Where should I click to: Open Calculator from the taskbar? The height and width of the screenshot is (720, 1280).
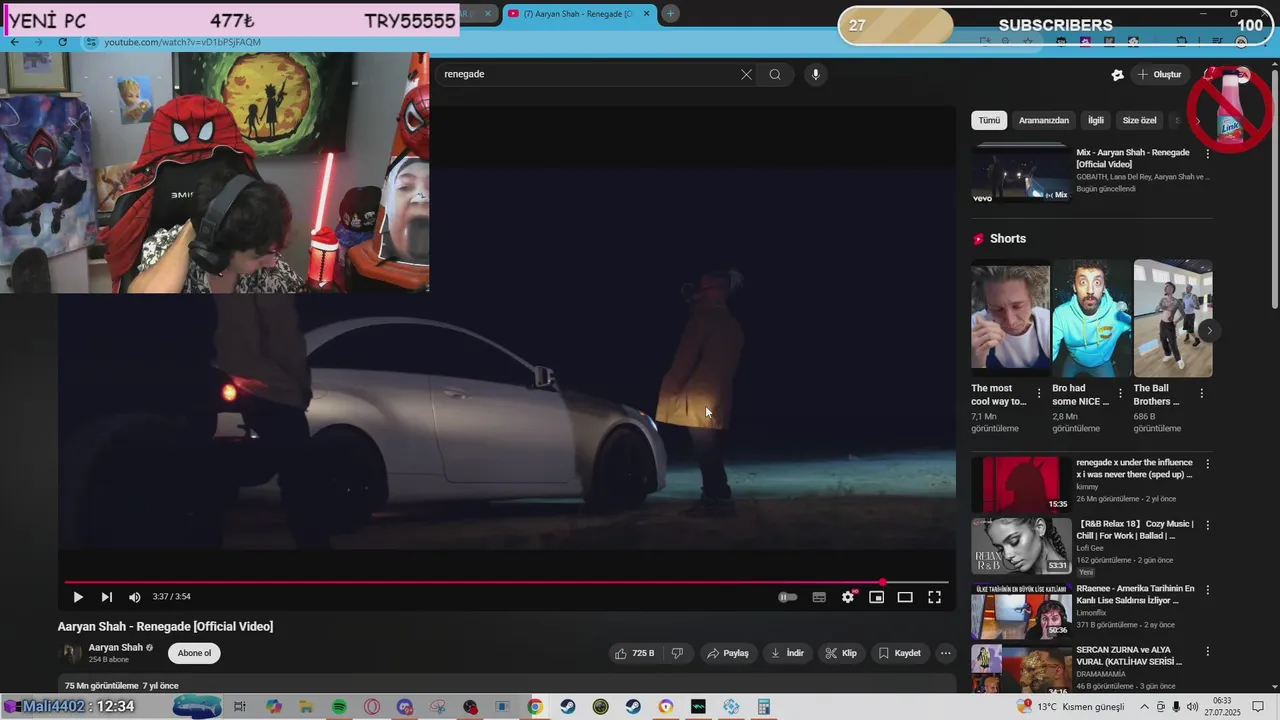tap(764, 707)
